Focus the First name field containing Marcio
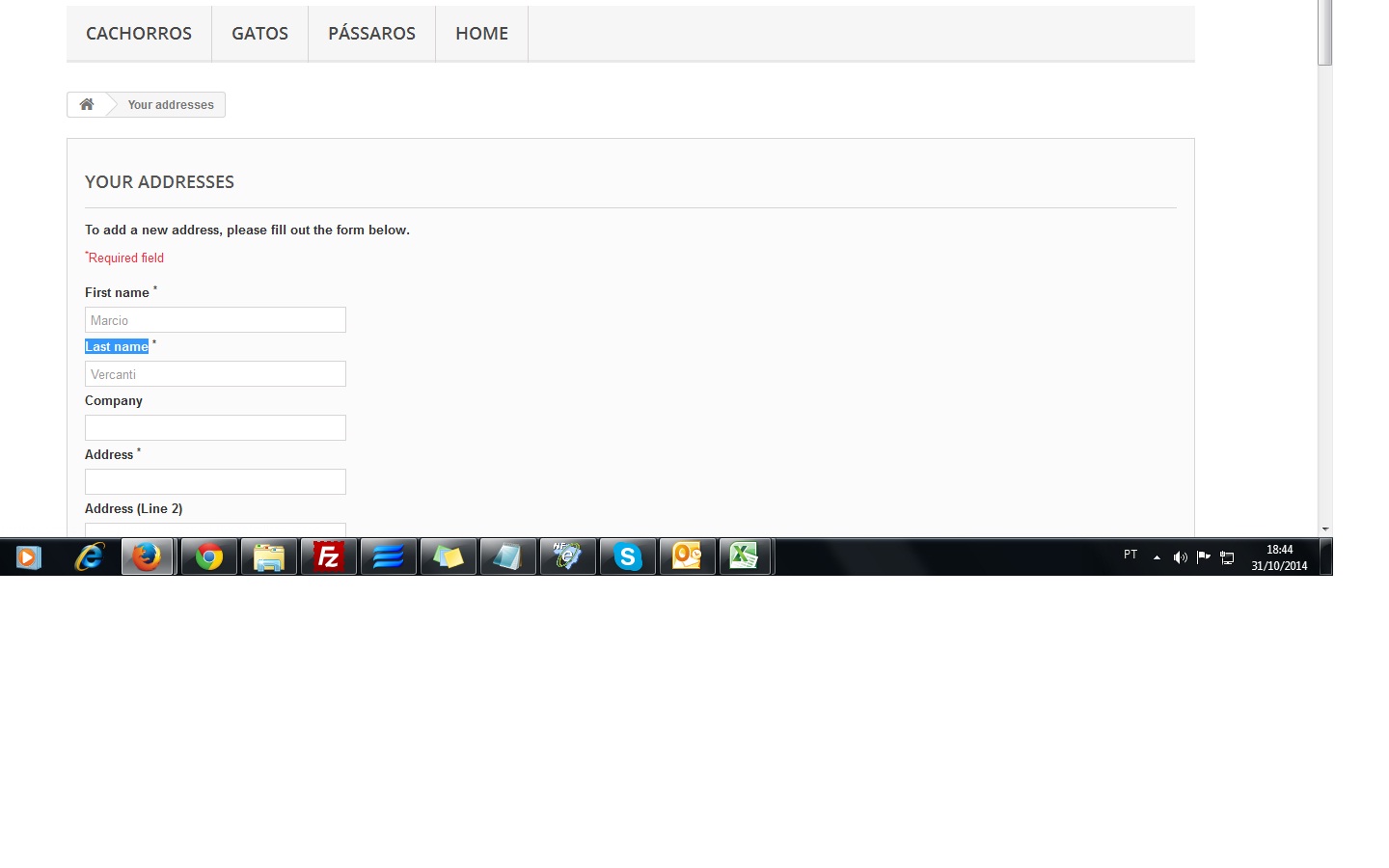 (x=215, y=320)
